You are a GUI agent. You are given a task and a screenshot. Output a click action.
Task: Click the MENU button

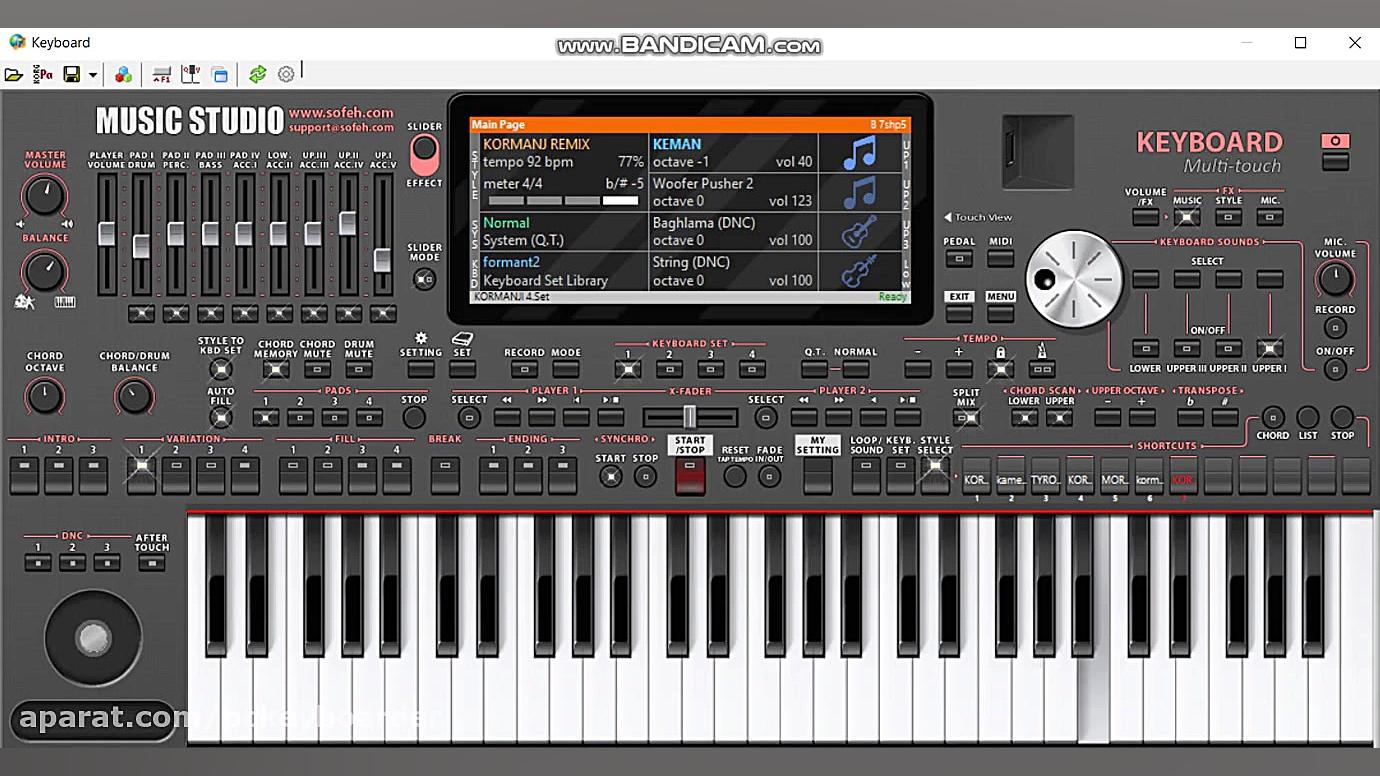(x=1000, y=313)
